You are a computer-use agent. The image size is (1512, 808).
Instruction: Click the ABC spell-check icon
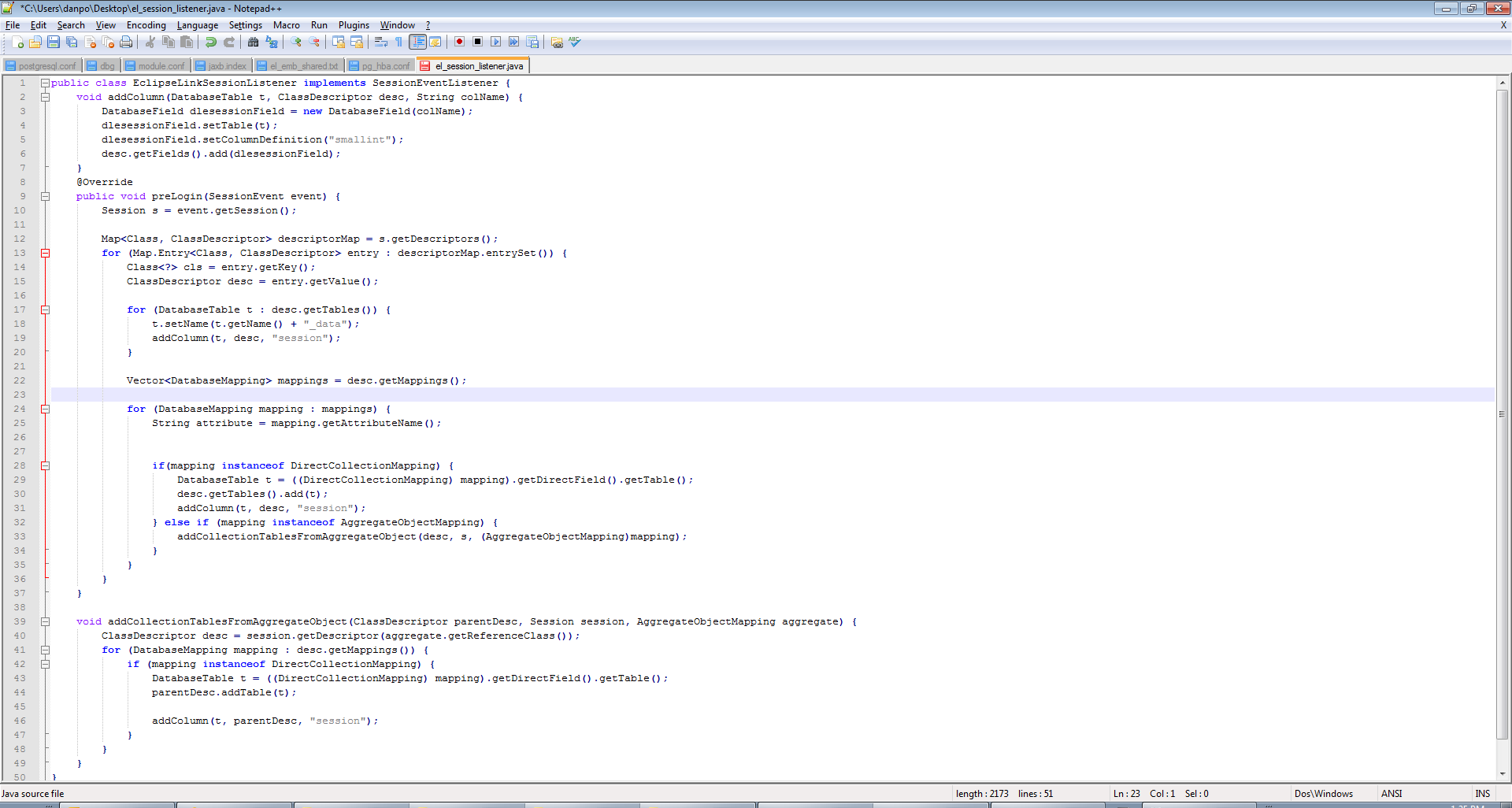click(575, 43)
